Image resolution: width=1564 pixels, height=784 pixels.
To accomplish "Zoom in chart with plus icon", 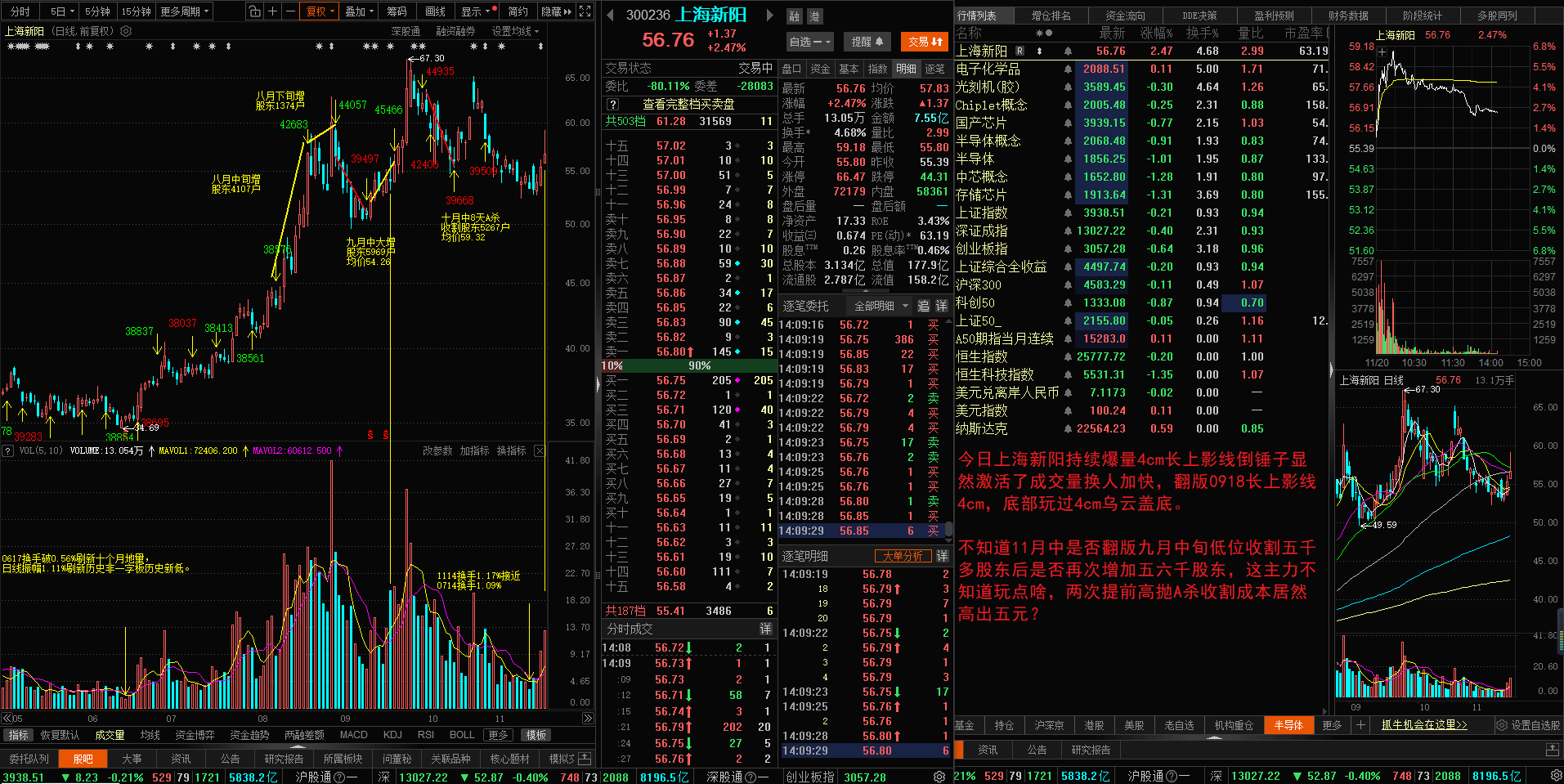I will 273,11.
